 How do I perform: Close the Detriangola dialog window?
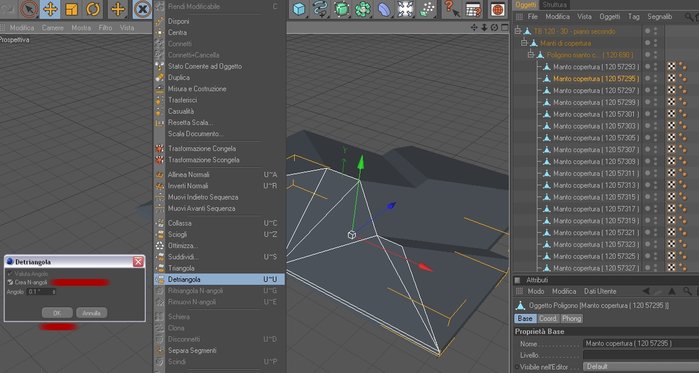(x=138, y=262)
